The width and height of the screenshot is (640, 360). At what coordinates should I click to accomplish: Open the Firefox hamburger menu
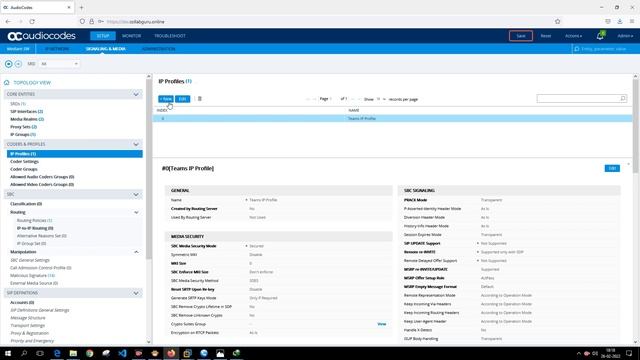pos(632,22)
